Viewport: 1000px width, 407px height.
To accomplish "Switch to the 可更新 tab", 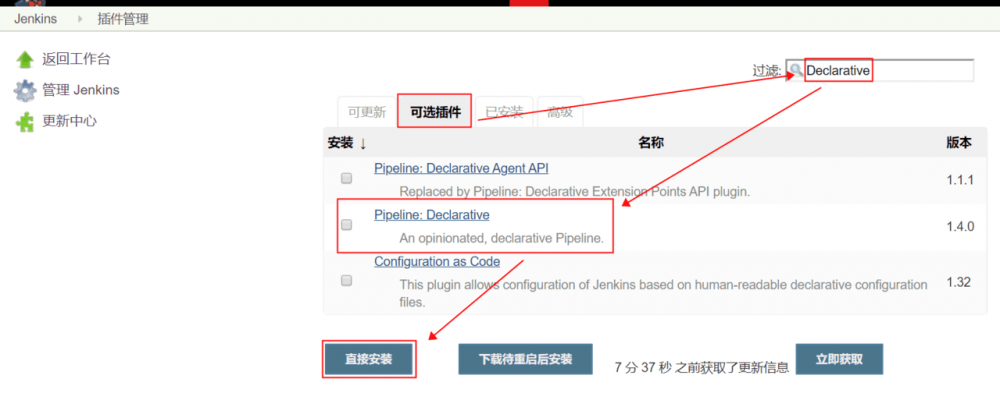I will click(x=367, y=112).
